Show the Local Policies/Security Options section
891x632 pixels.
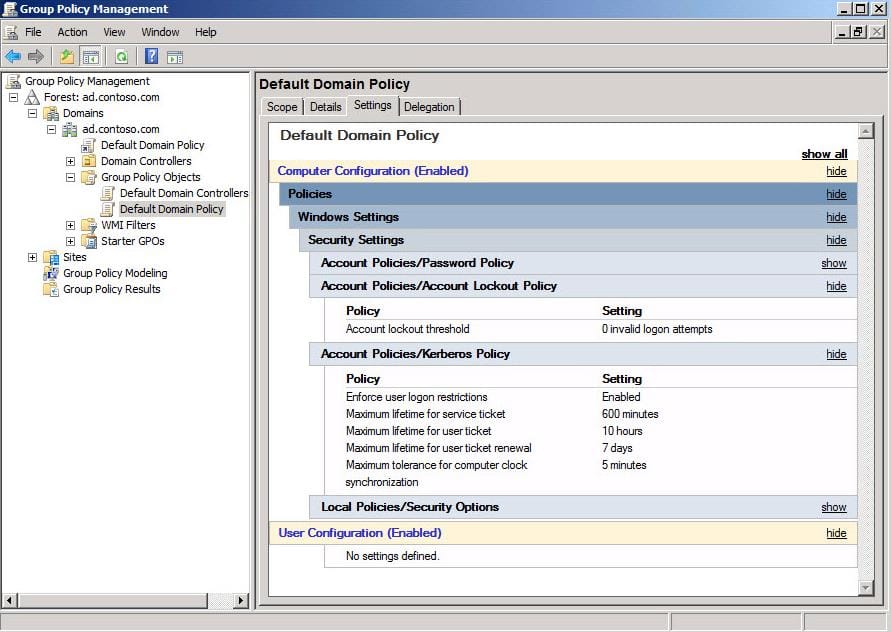tap(834, 507)
